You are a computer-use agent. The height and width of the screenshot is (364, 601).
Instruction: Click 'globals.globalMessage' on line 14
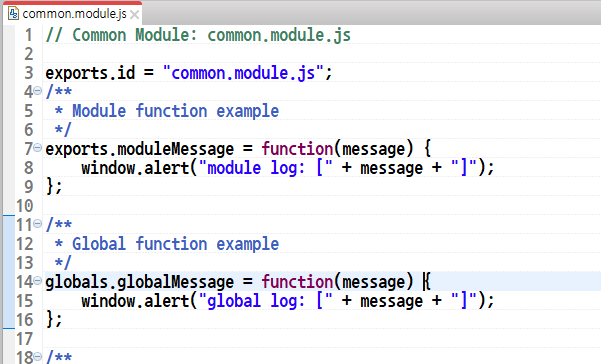[140, 282]
